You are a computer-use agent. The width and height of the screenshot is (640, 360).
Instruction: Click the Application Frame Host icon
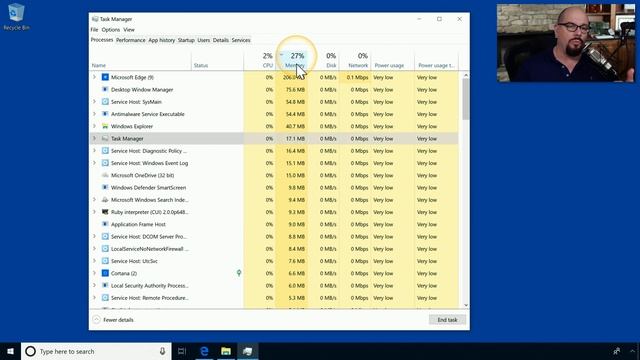pyautogui.click(x=105, y=224)
